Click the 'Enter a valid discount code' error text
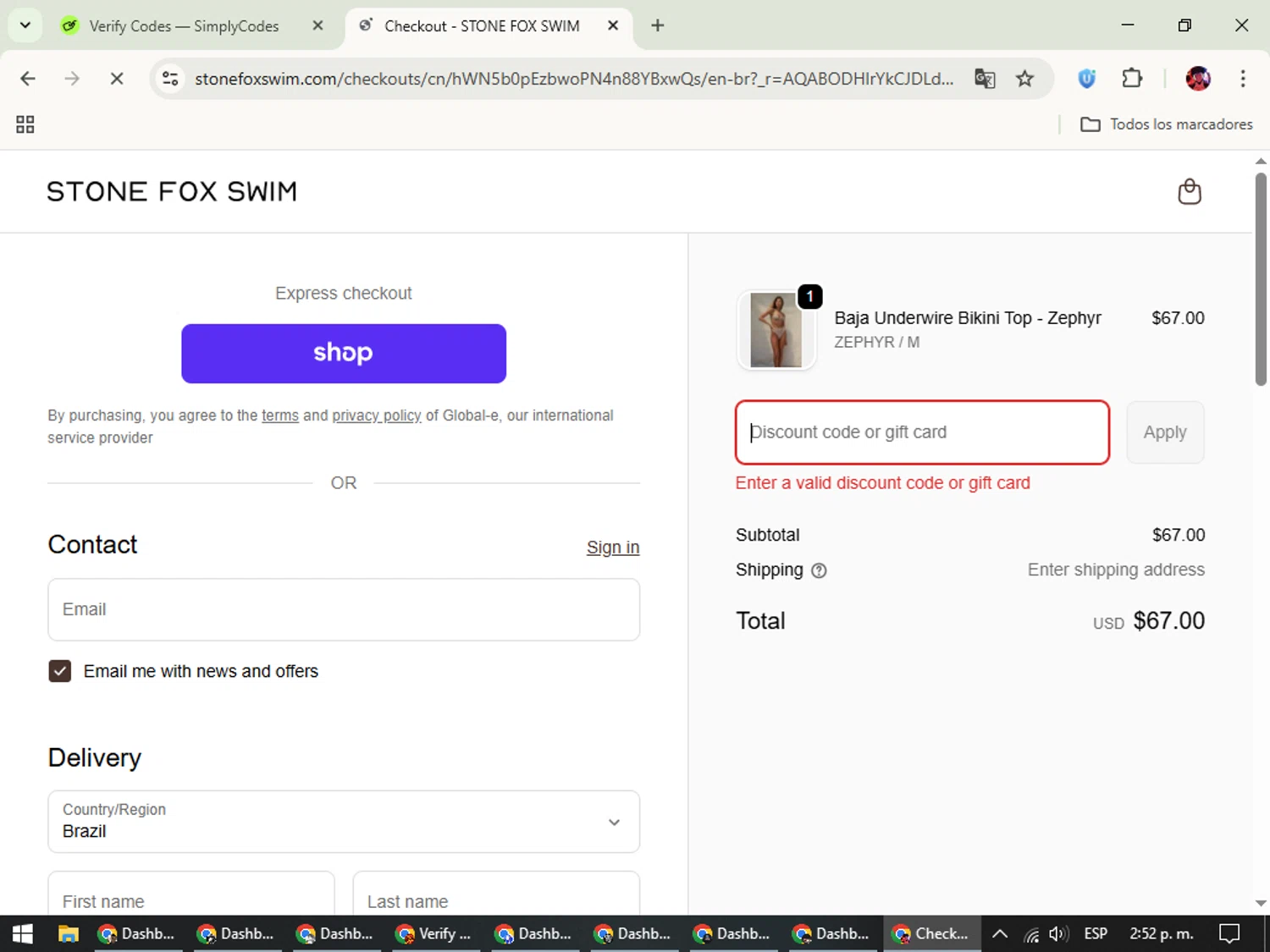Image resolution: width=1270 pixels, height=952 pixels. (883, 483)
